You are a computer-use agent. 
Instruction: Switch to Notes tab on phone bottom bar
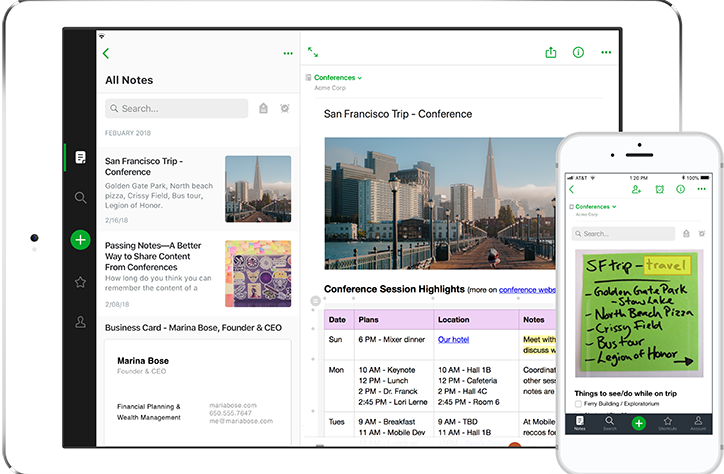click(x=580, y=423)
